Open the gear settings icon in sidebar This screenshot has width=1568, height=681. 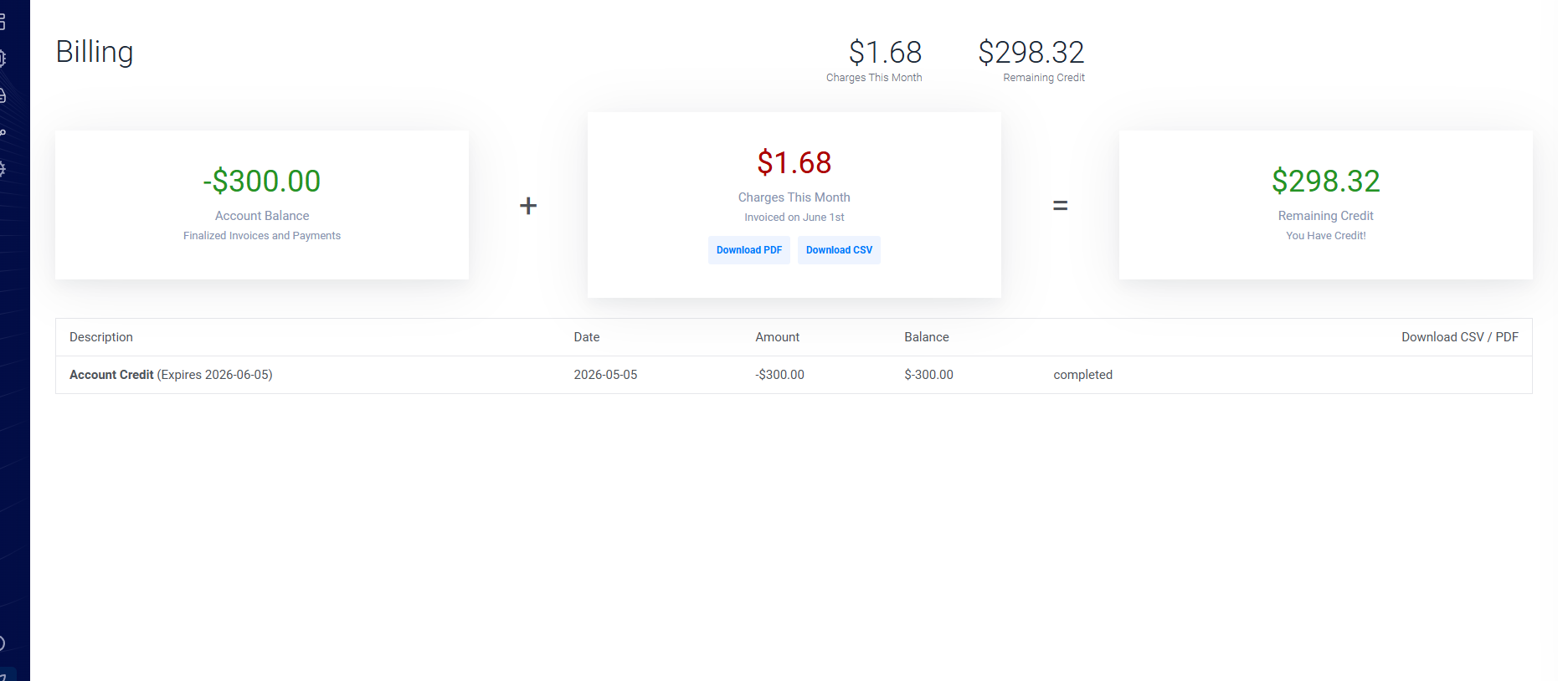tap(2, 169)
